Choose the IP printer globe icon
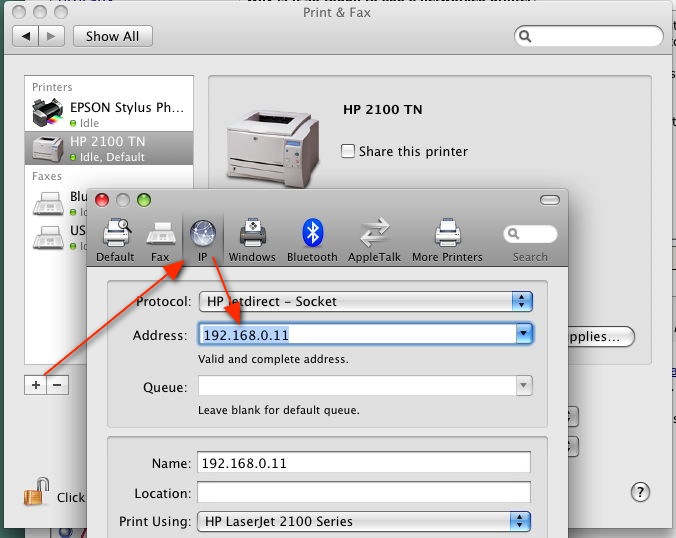Image resolution: width=676 pixels, height=538 pixels. pos(203,241)
